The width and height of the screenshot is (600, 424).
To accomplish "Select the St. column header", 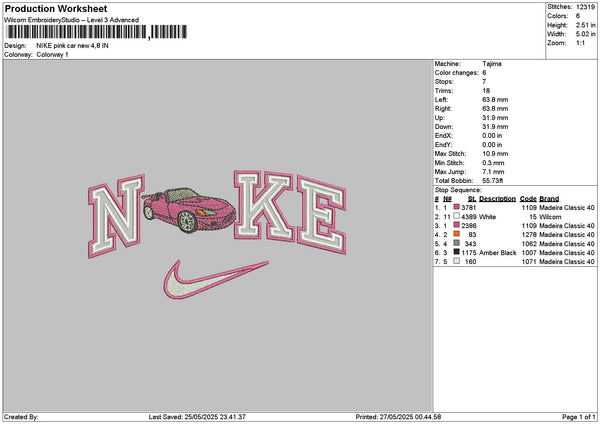I will click(471, 199).
